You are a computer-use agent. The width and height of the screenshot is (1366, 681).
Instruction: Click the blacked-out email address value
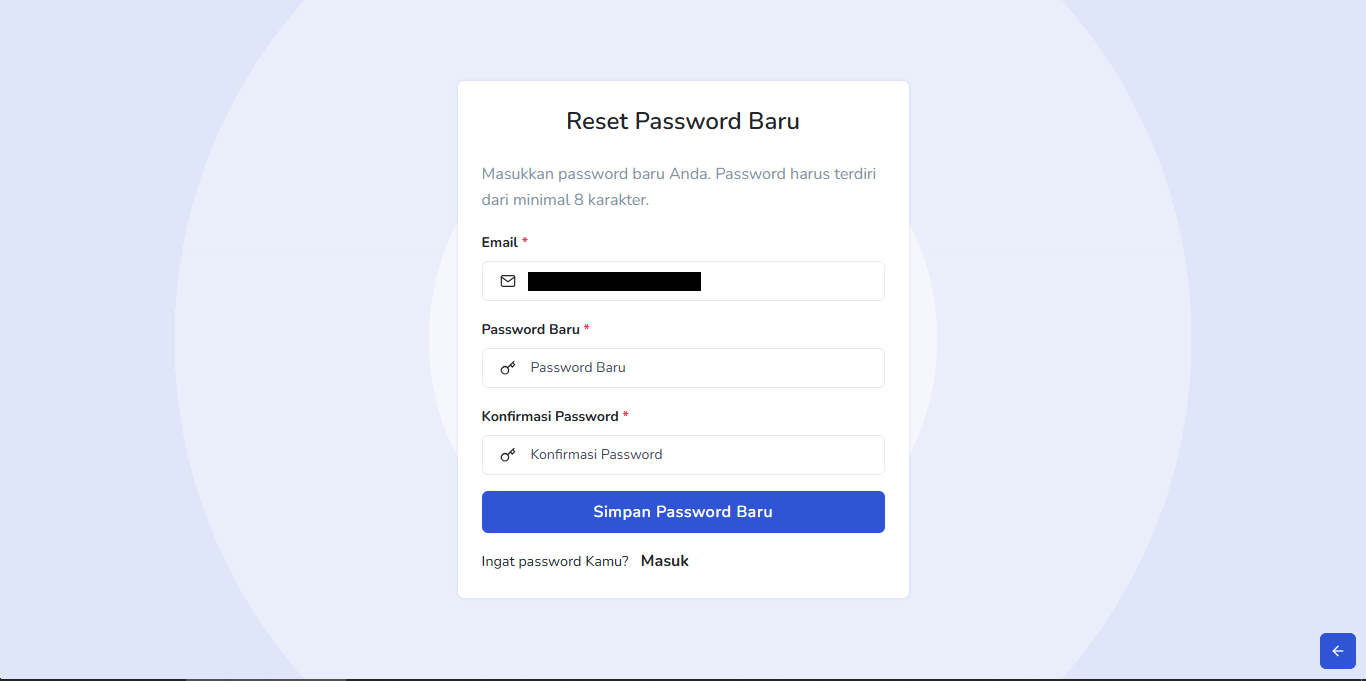(614, 281)
